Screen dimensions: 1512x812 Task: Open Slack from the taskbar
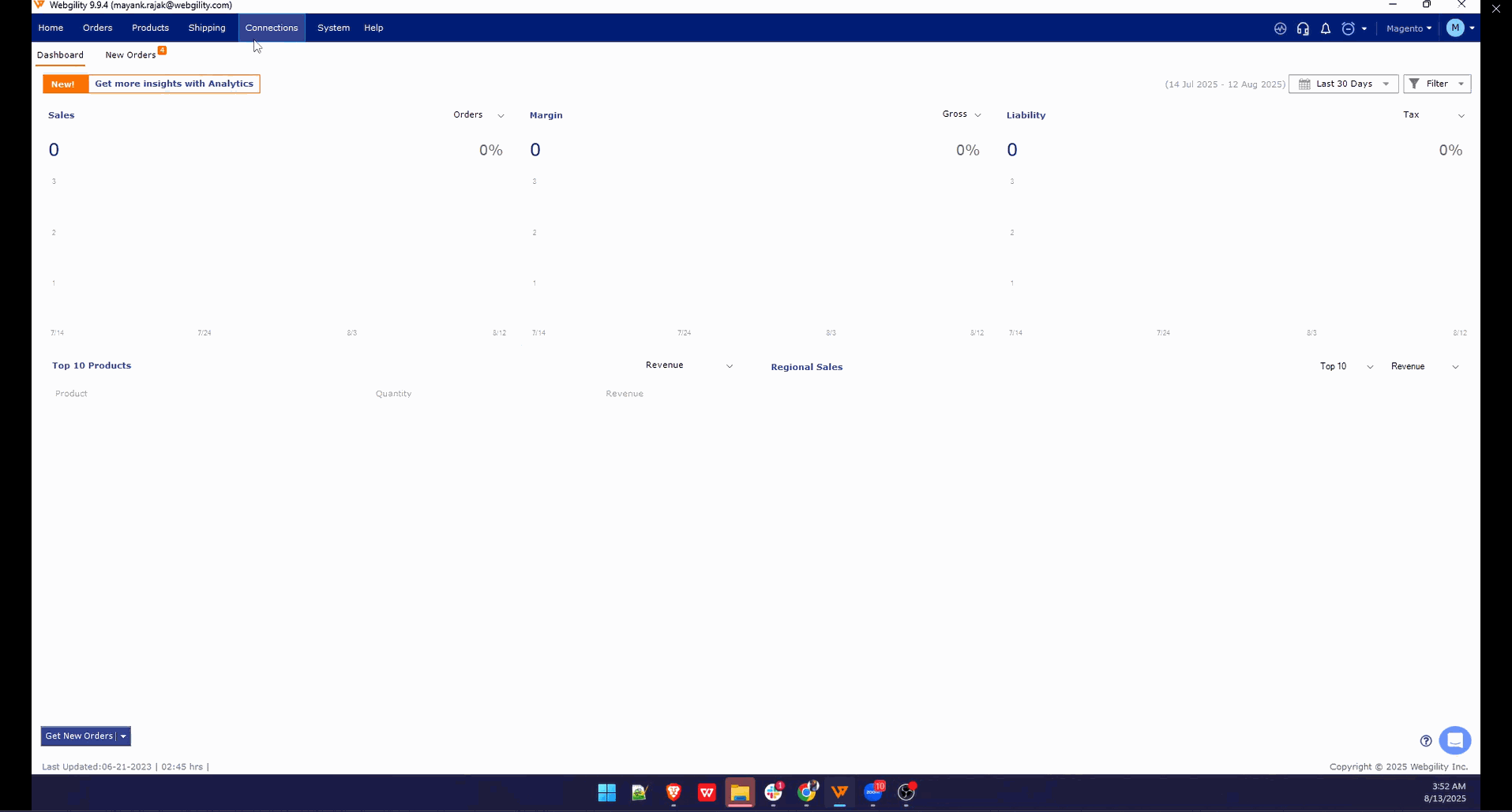[x=774, y=792]
